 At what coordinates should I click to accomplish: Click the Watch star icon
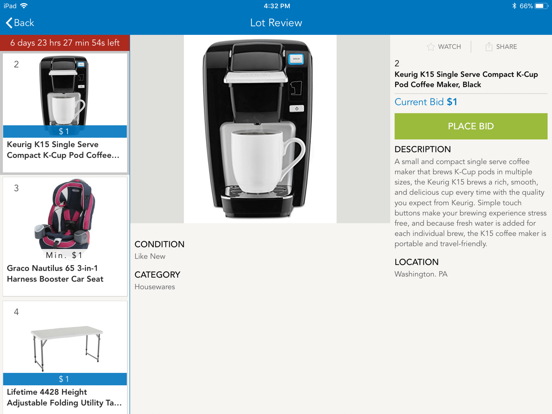point(431,46)
